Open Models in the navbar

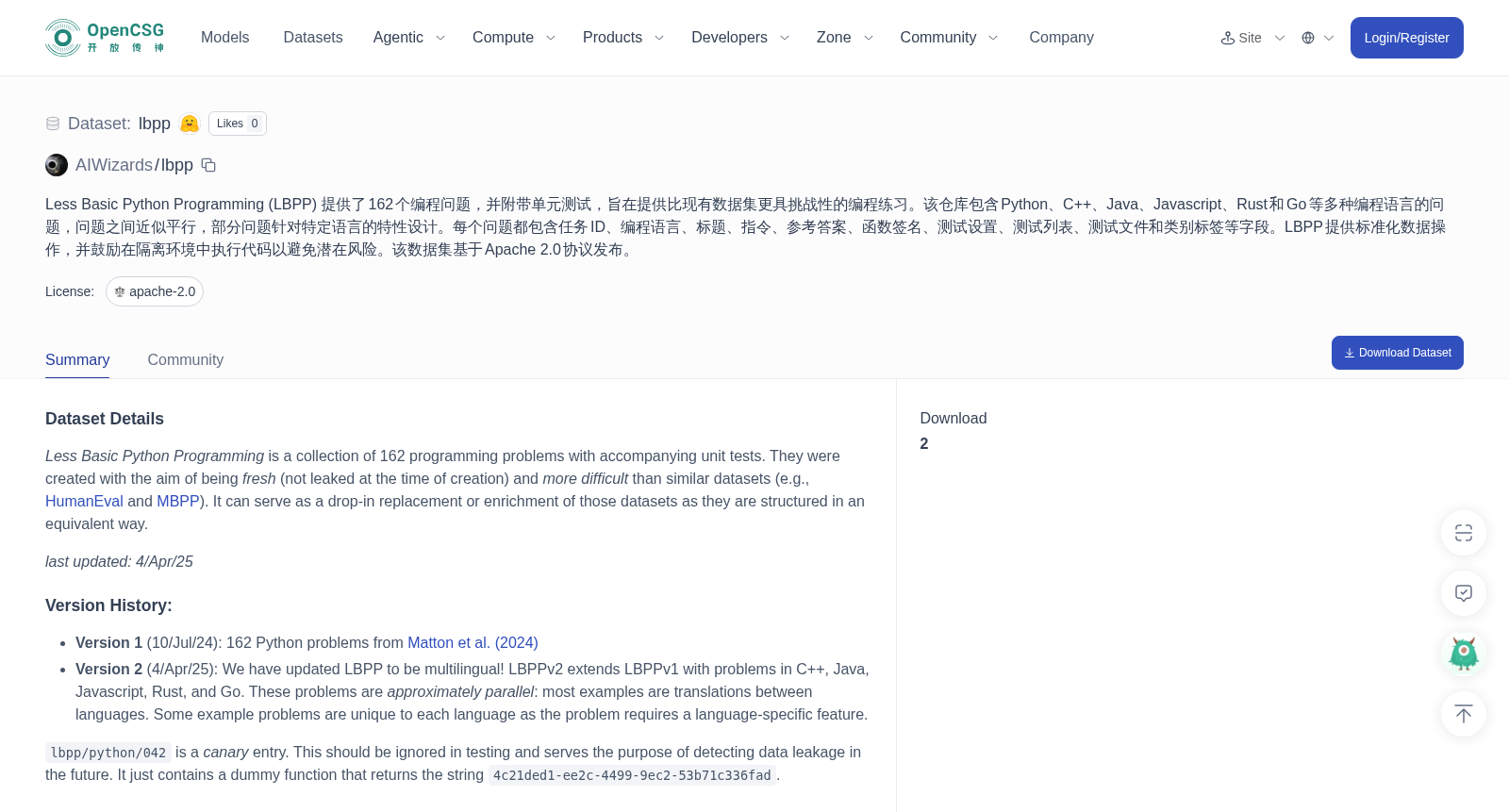pyautogui.click(x=225, y=38)
